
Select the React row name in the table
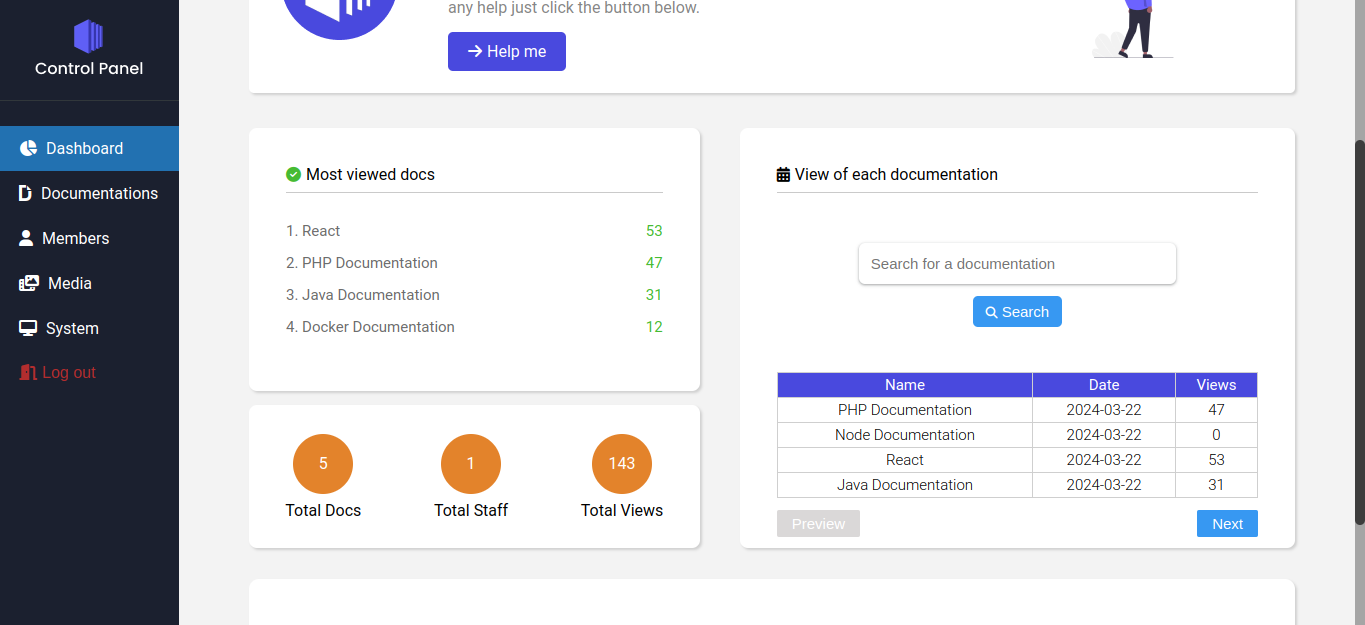point(905,460)
